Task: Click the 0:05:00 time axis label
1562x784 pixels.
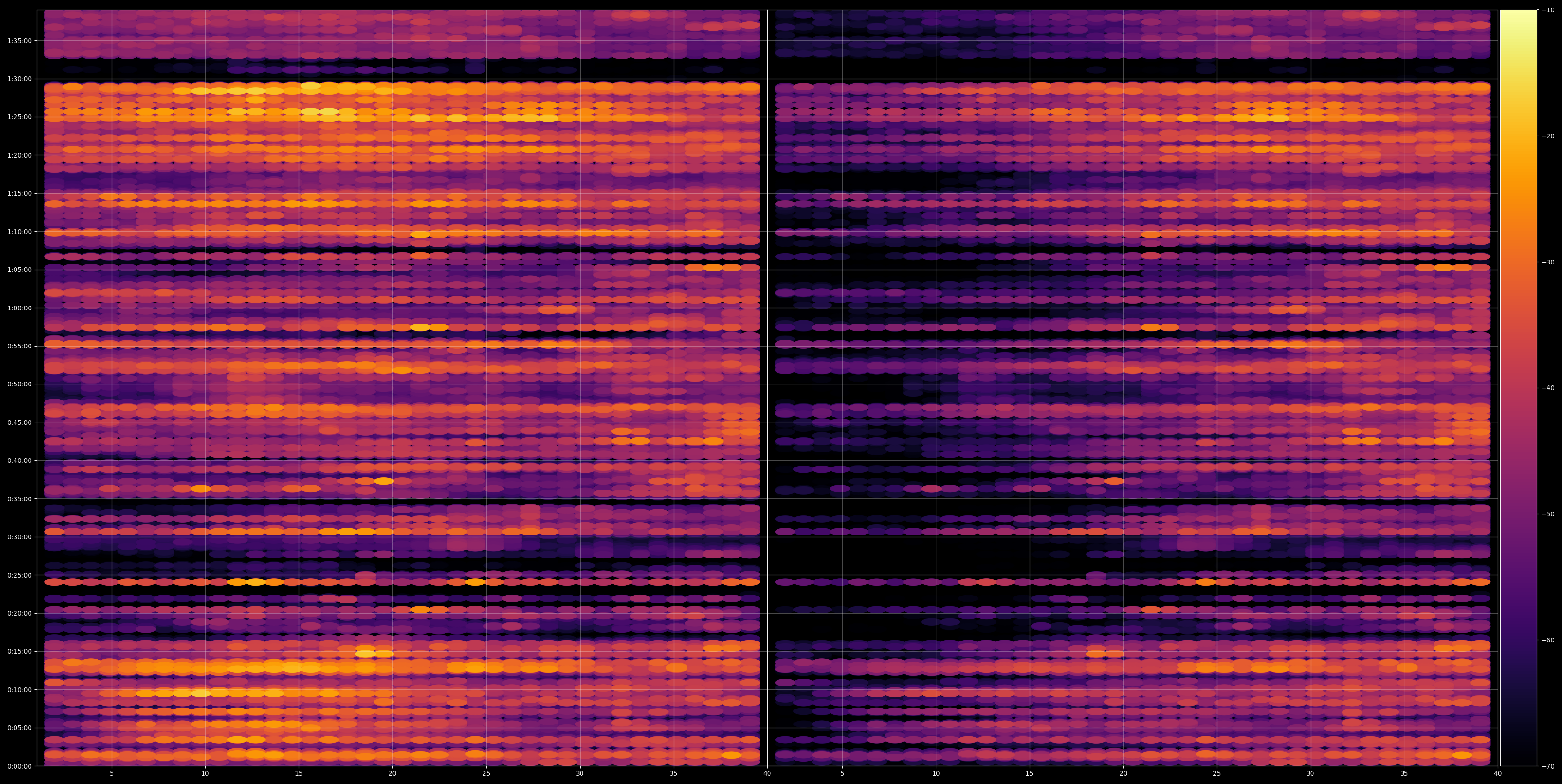Action: tap(19, 728)
